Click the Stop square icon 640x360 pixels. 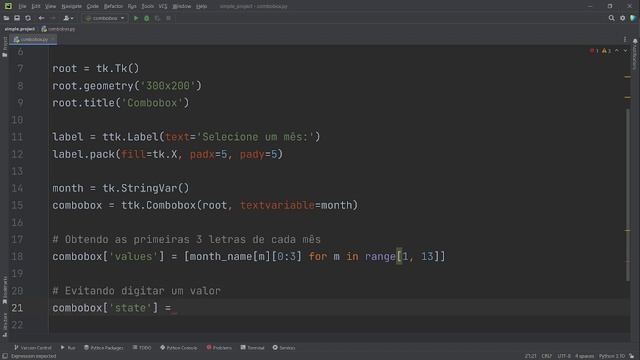168,18
